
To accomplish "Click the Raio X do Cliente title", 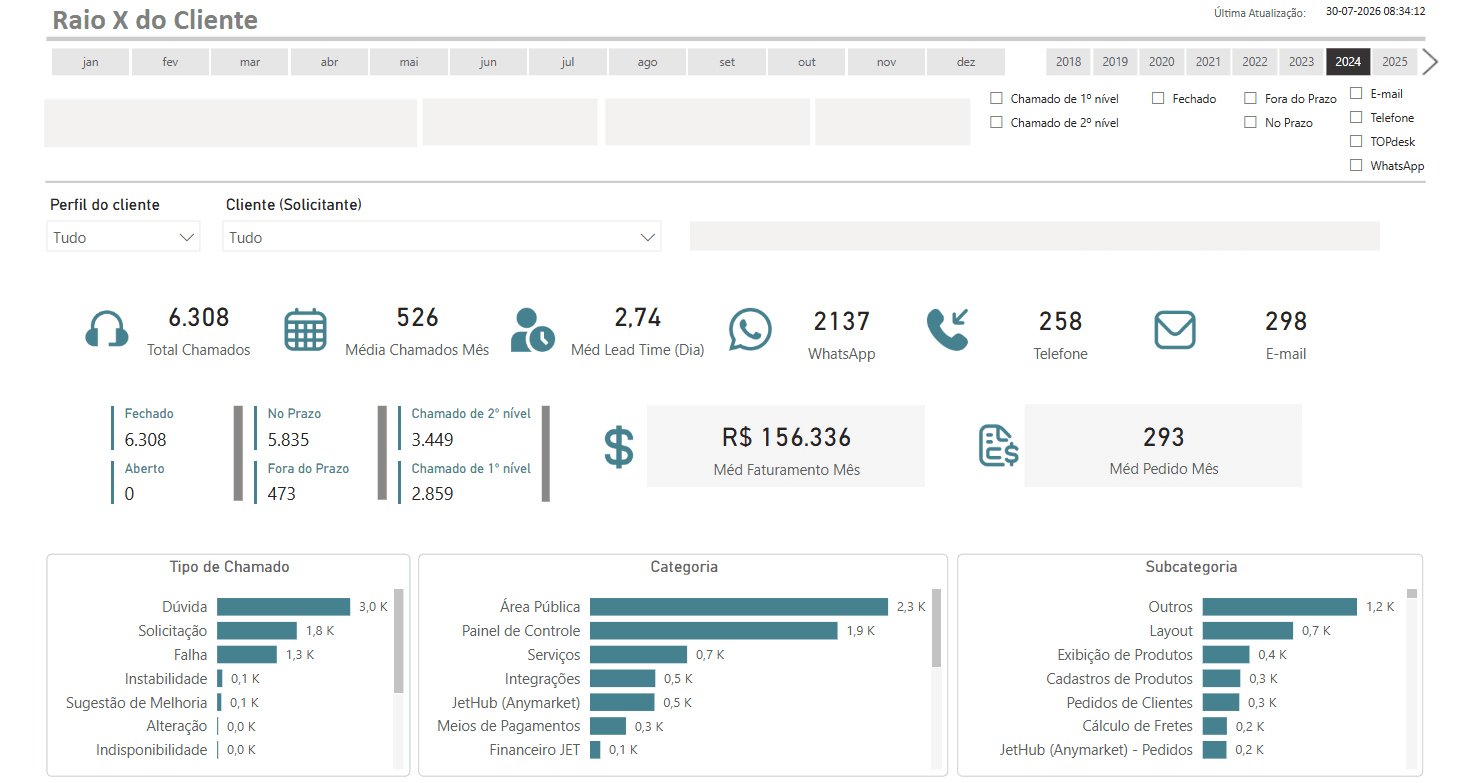I will [x=155, y=19].
